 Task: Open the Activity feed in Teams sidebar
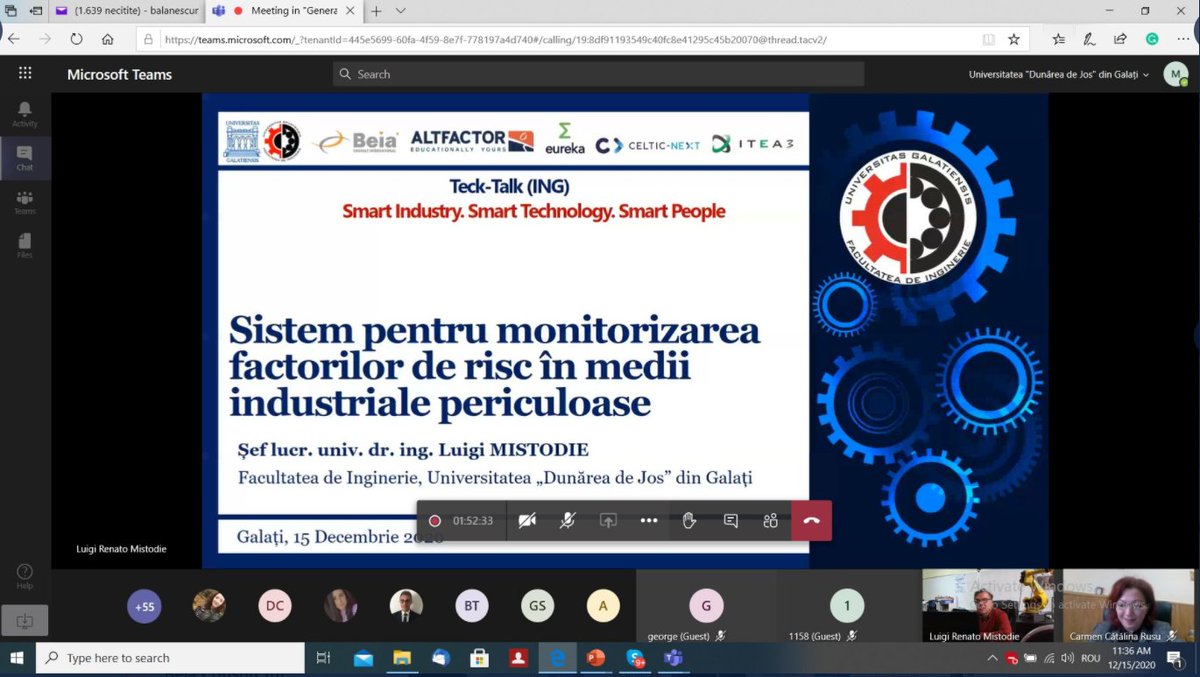[25, 114]
